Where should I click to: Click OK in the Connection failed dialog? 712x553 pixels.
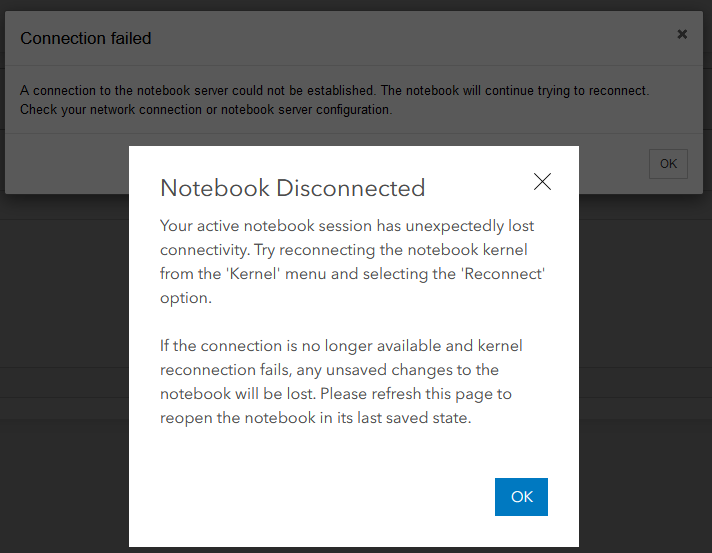point(668,164)
